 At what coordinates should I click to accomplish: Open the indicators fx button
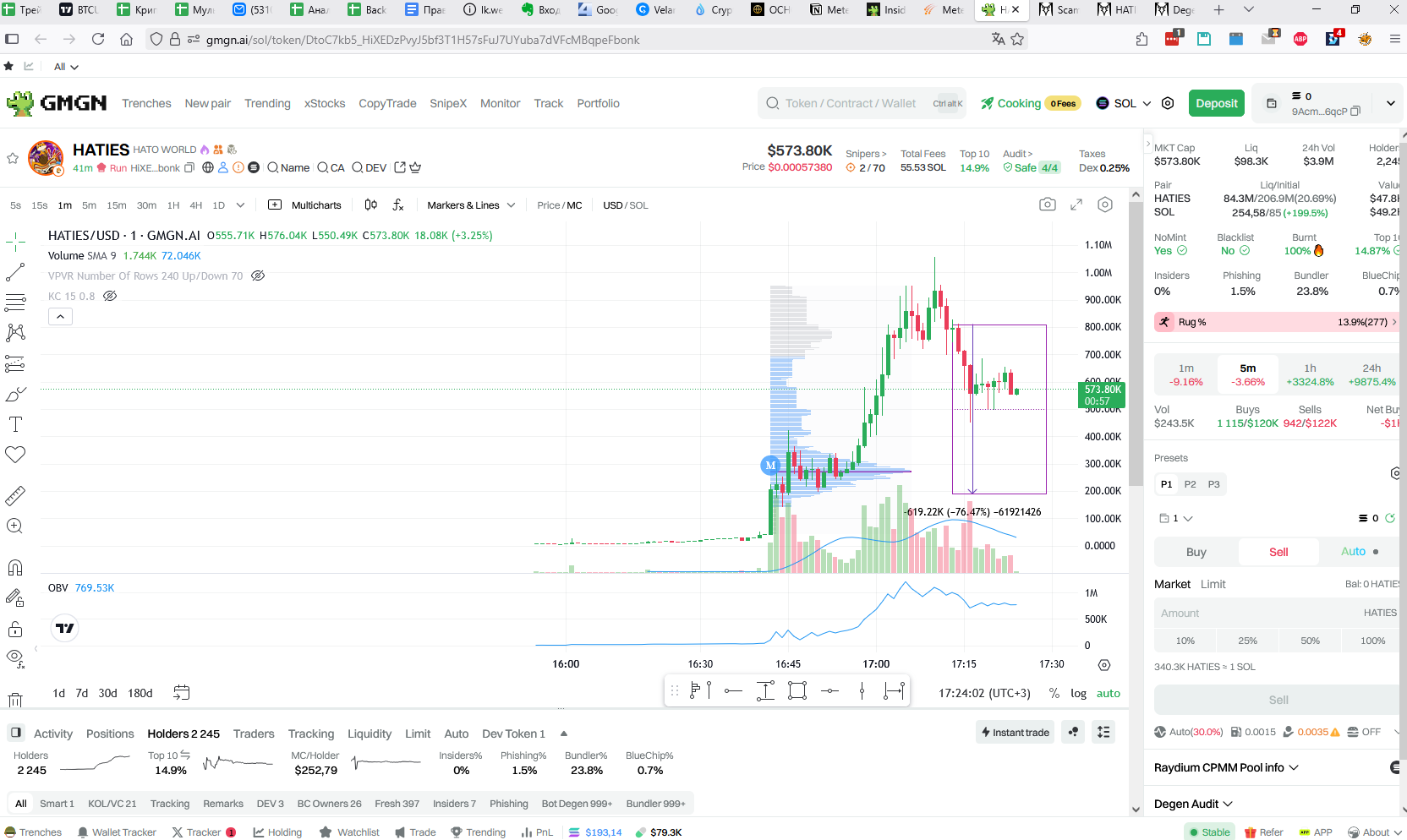[x=398, y=205]
